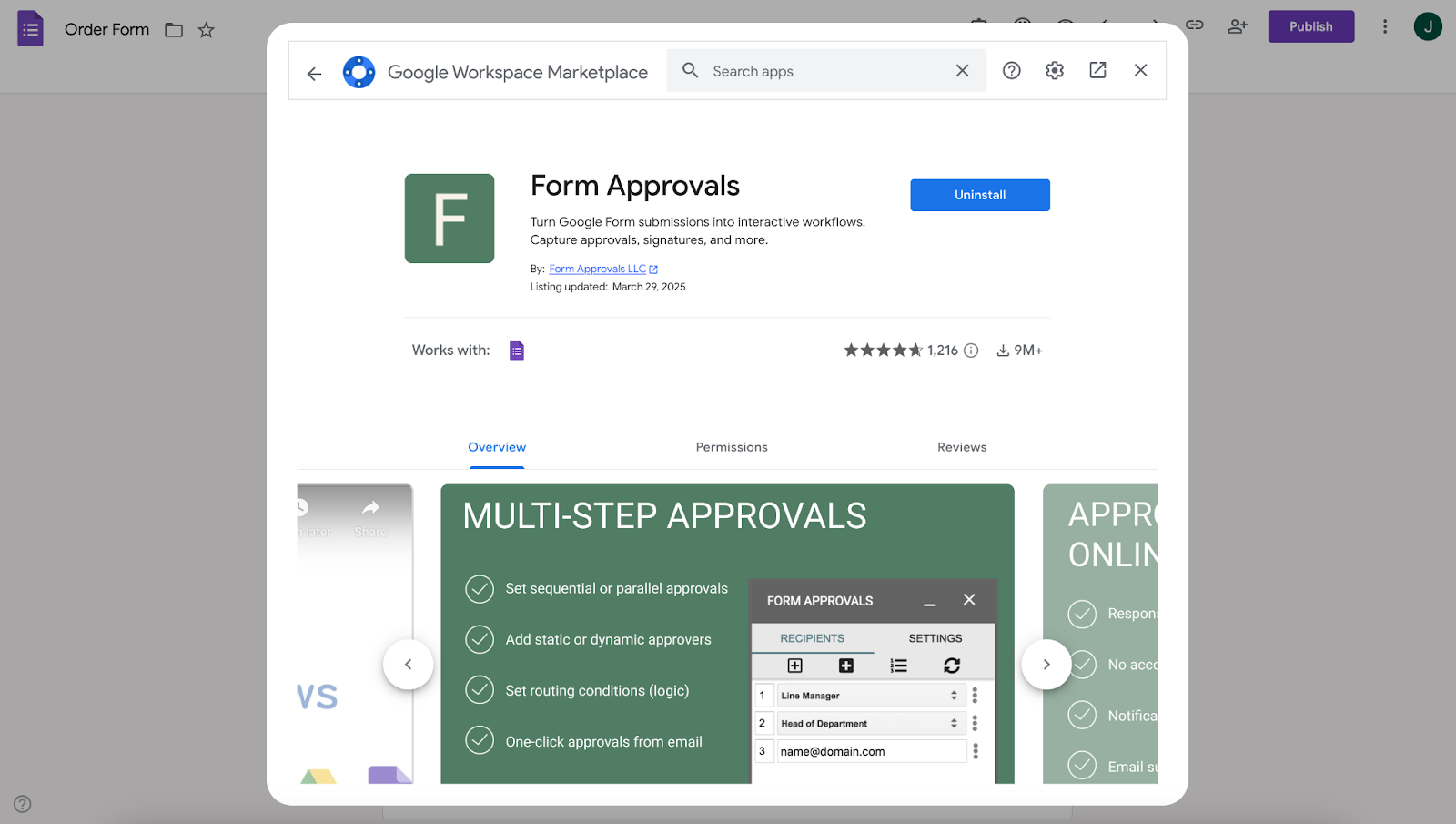Click the star rating display
The width and height of the screenshot is (1456, 824).
pyautogui.click(x=883, y=351)
